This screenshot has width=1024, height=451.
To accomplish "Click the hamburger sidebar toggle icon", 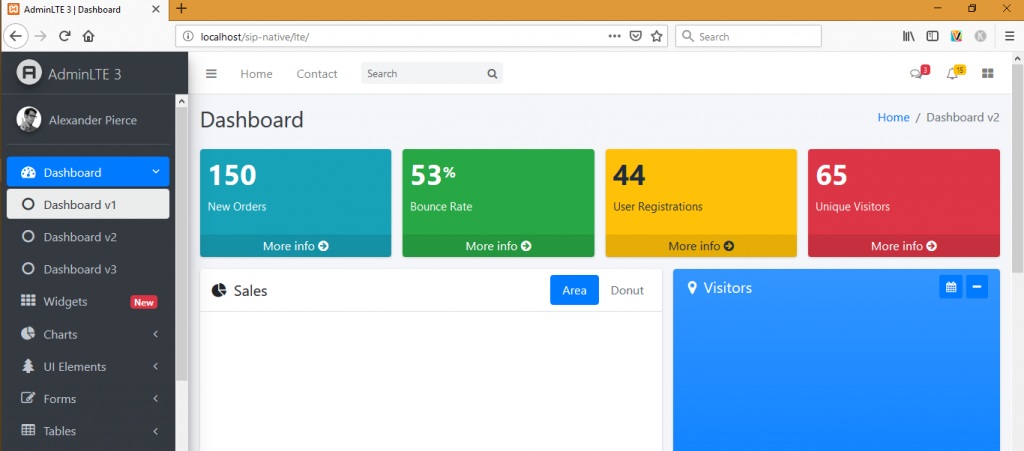I will click(x=211, y=74).
